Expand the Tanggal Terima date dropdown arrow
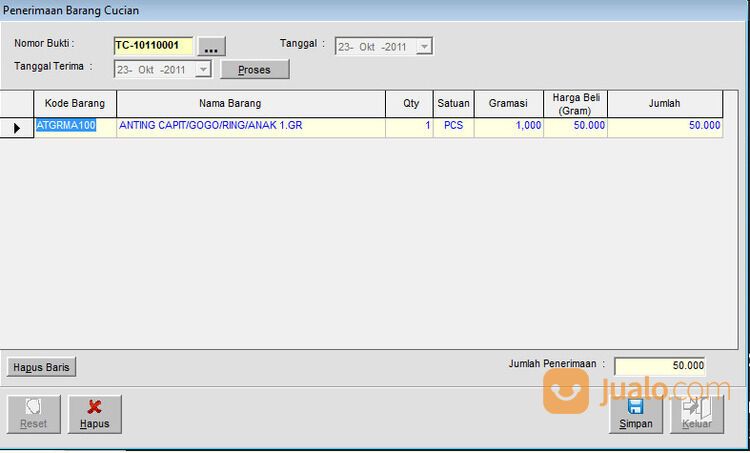750x453 pixels. click(x=203, y=69)
